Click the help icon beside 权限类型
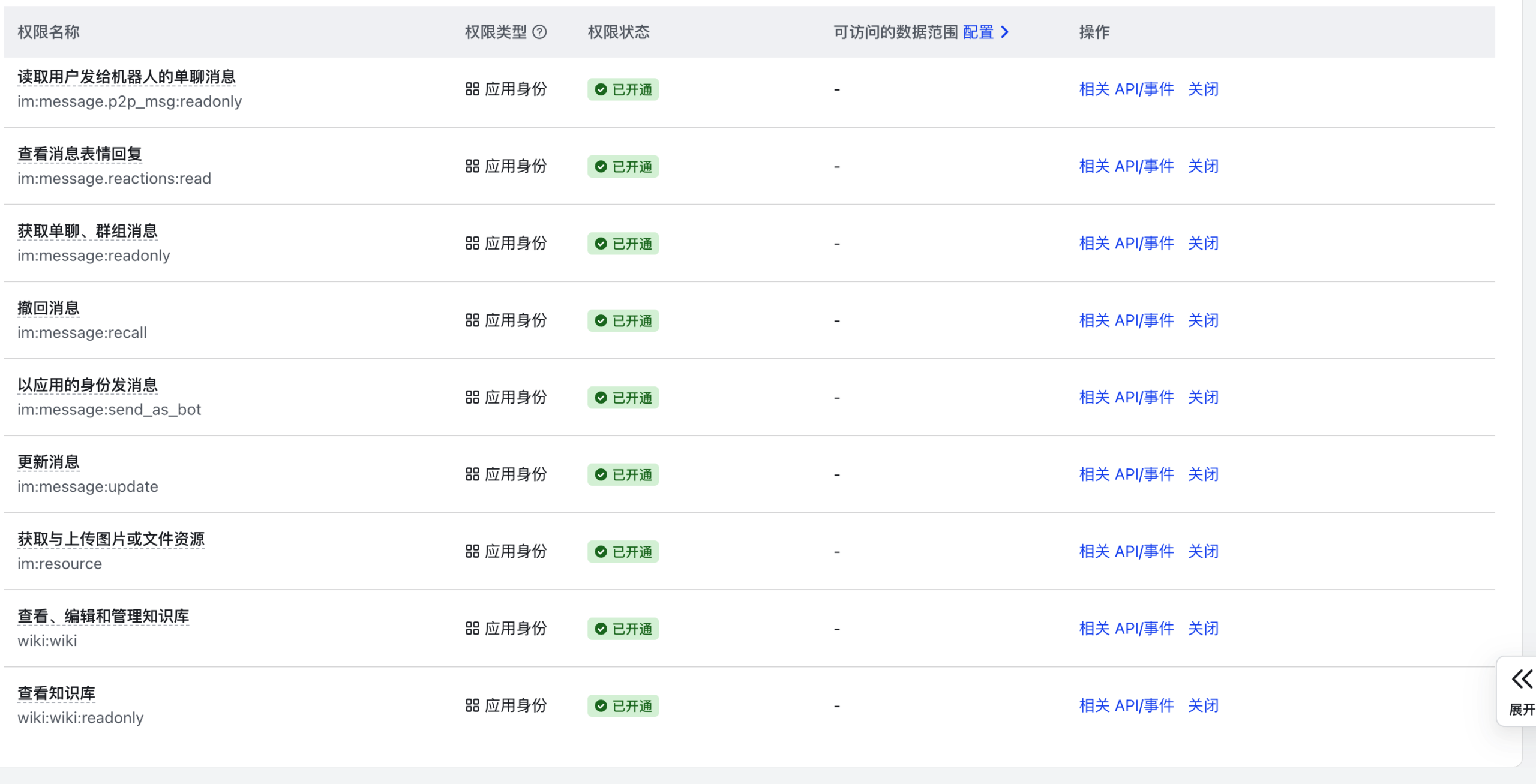This screenshot has height=784, width=1536. point(539,32)
